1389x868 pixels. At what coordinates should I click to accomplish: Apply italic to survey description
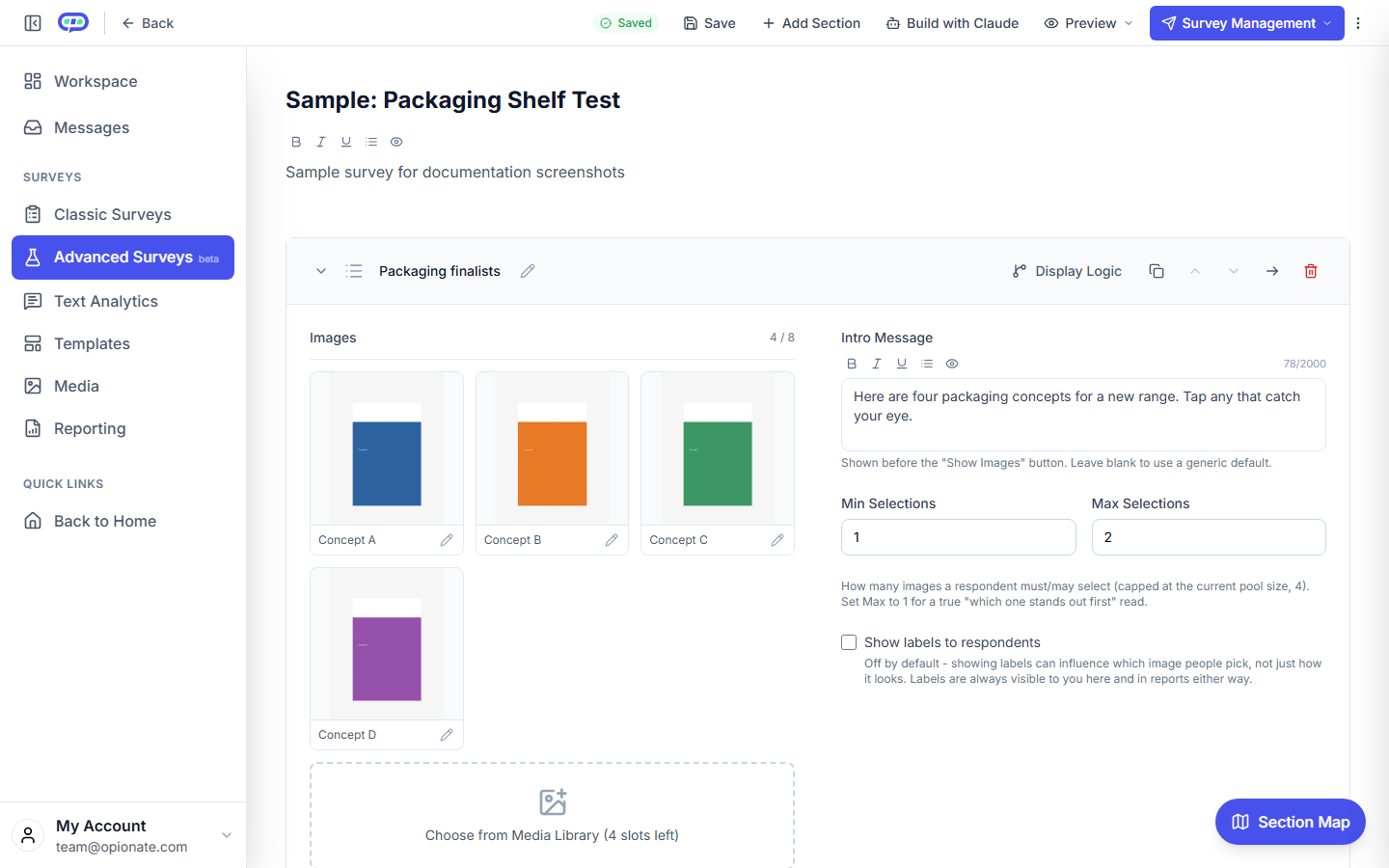[321, 142]
